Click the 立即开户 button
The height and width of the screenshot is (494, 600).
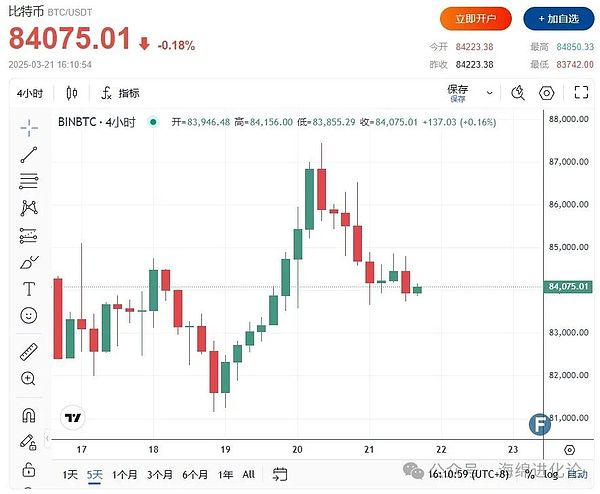click(475, 18)
